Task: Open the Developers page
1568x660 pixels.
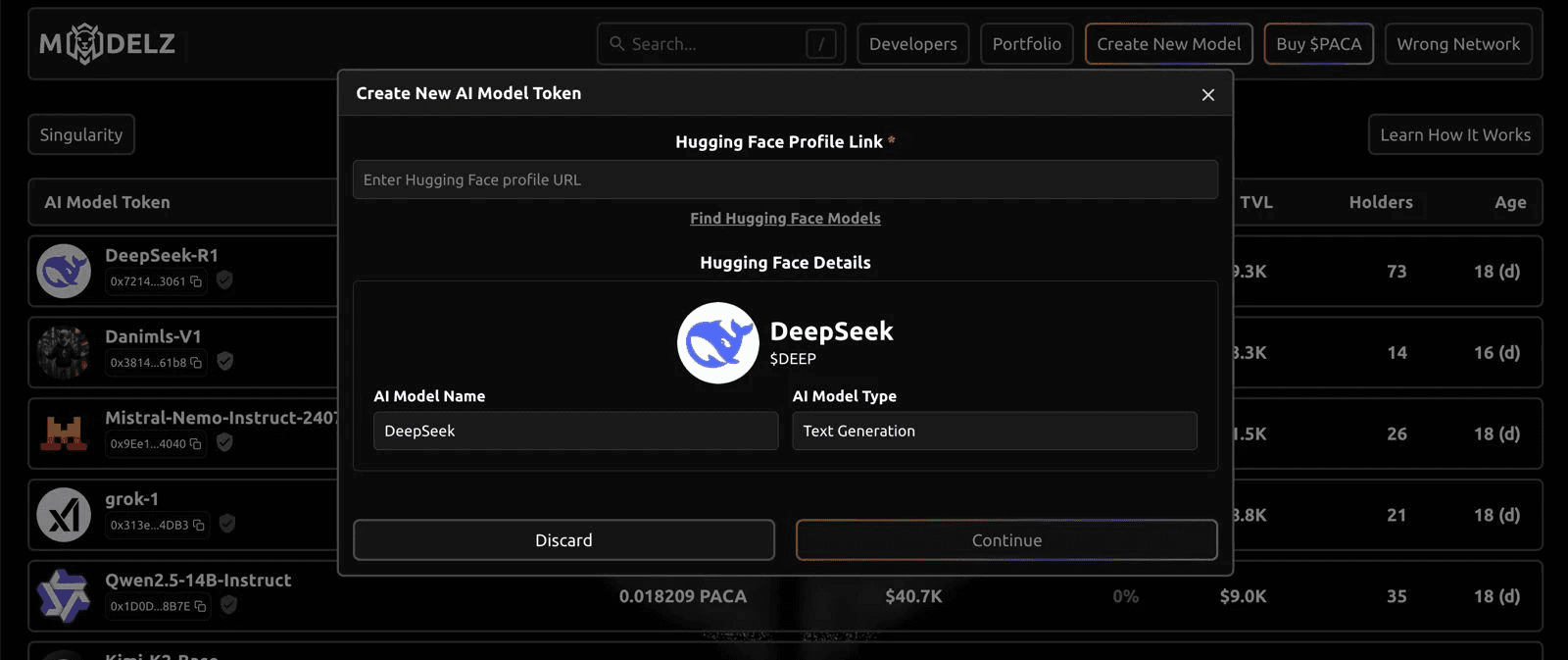Action: coord(913,44)
